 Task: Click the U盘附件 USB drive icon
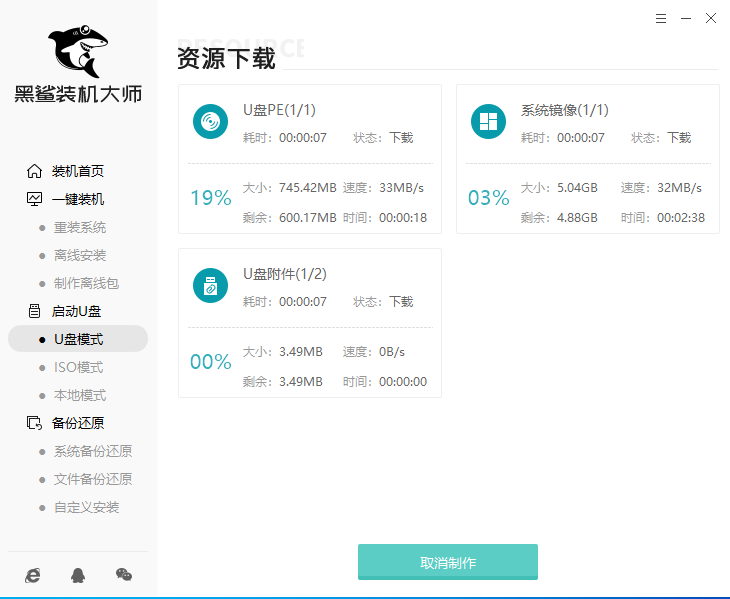pos(210,286)
